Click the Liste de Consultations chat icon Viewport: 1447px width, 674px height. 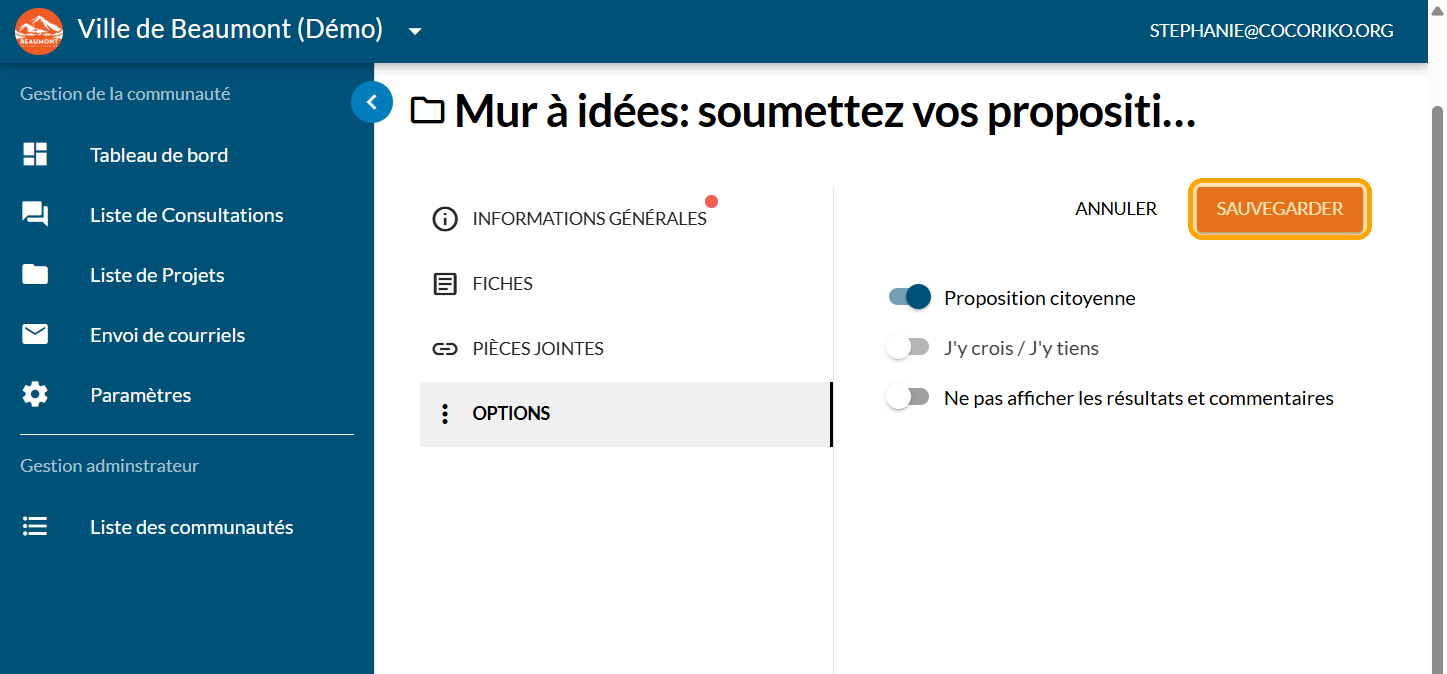click(x=35, y=215)
